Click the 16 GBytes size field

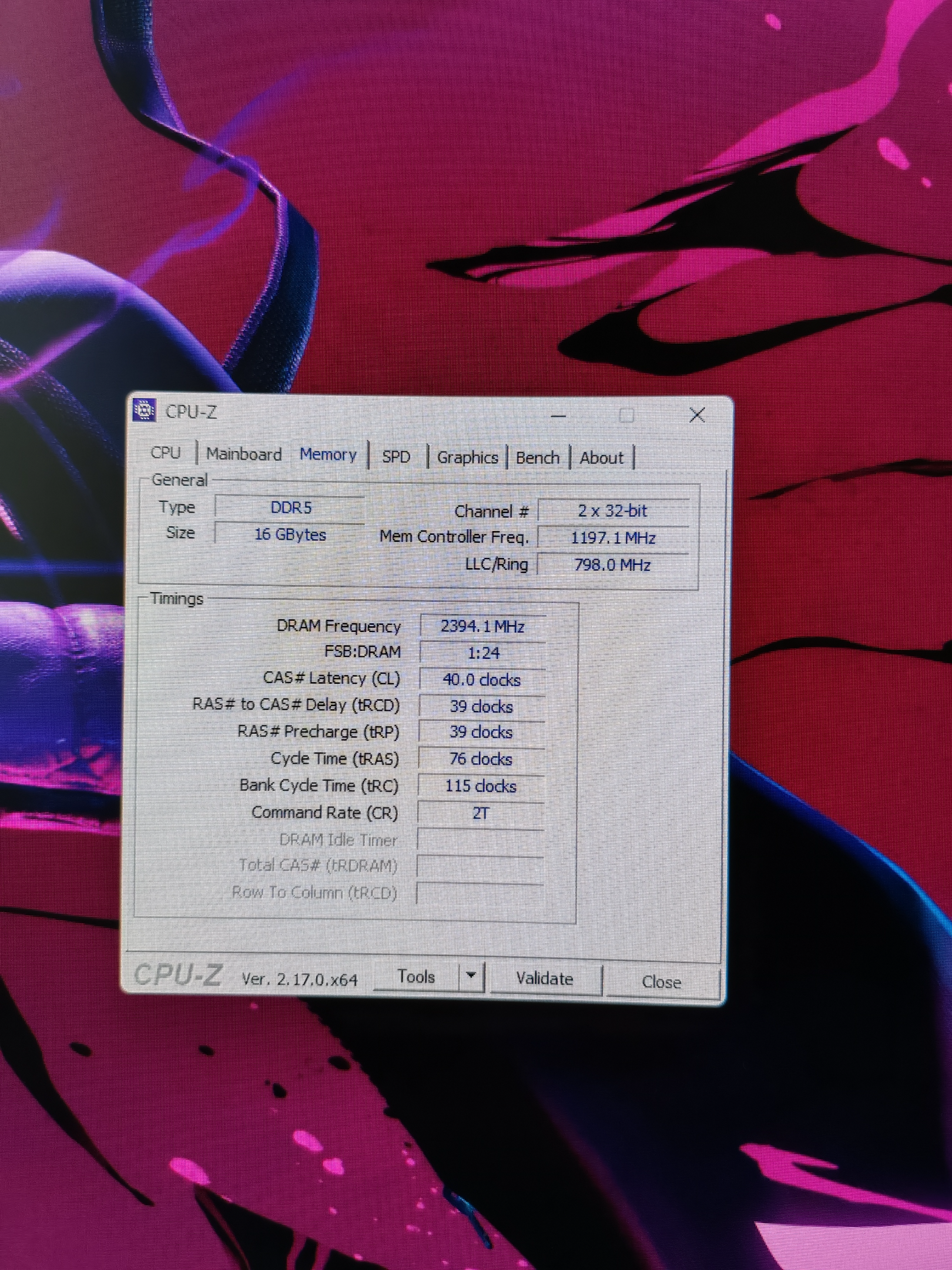point(290,534)
